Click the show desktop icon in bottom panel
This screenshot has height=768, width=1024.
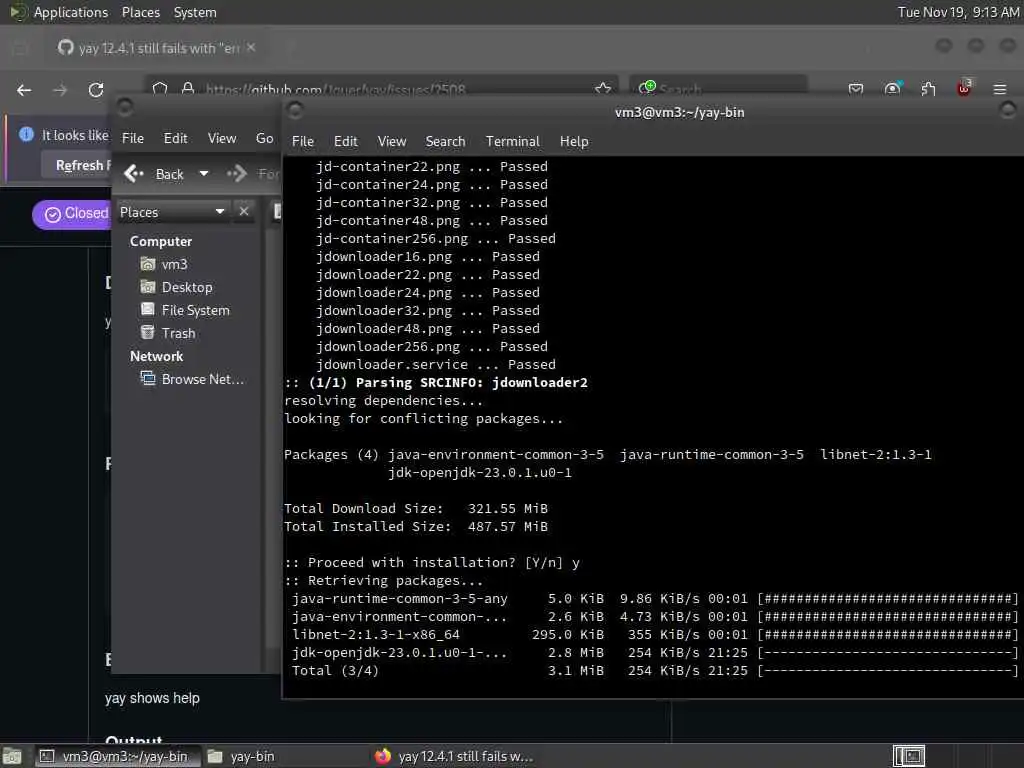[x=12, y=757]
